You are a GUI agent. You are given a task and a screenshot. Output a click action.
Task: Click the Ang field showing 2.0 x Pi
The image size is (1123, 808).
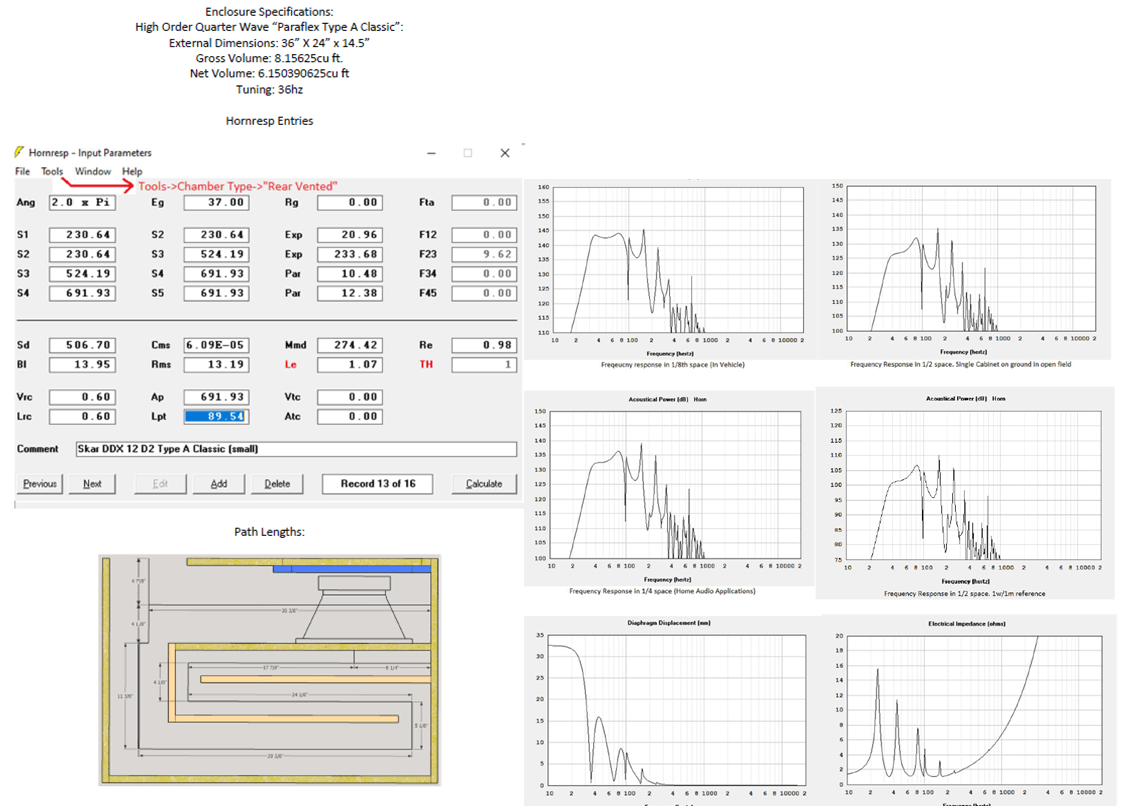point(82,203)
